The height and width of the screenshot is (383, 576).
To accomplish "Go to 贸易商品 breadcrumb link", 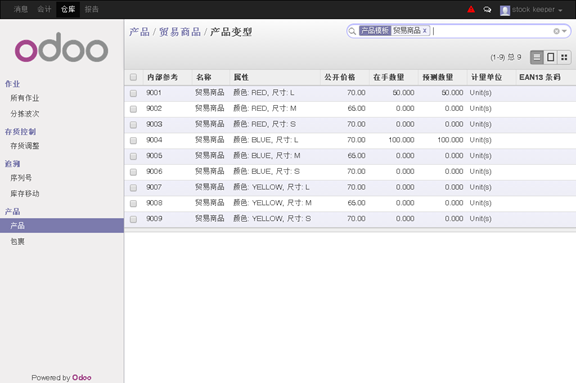I will [x=180, y=32].
